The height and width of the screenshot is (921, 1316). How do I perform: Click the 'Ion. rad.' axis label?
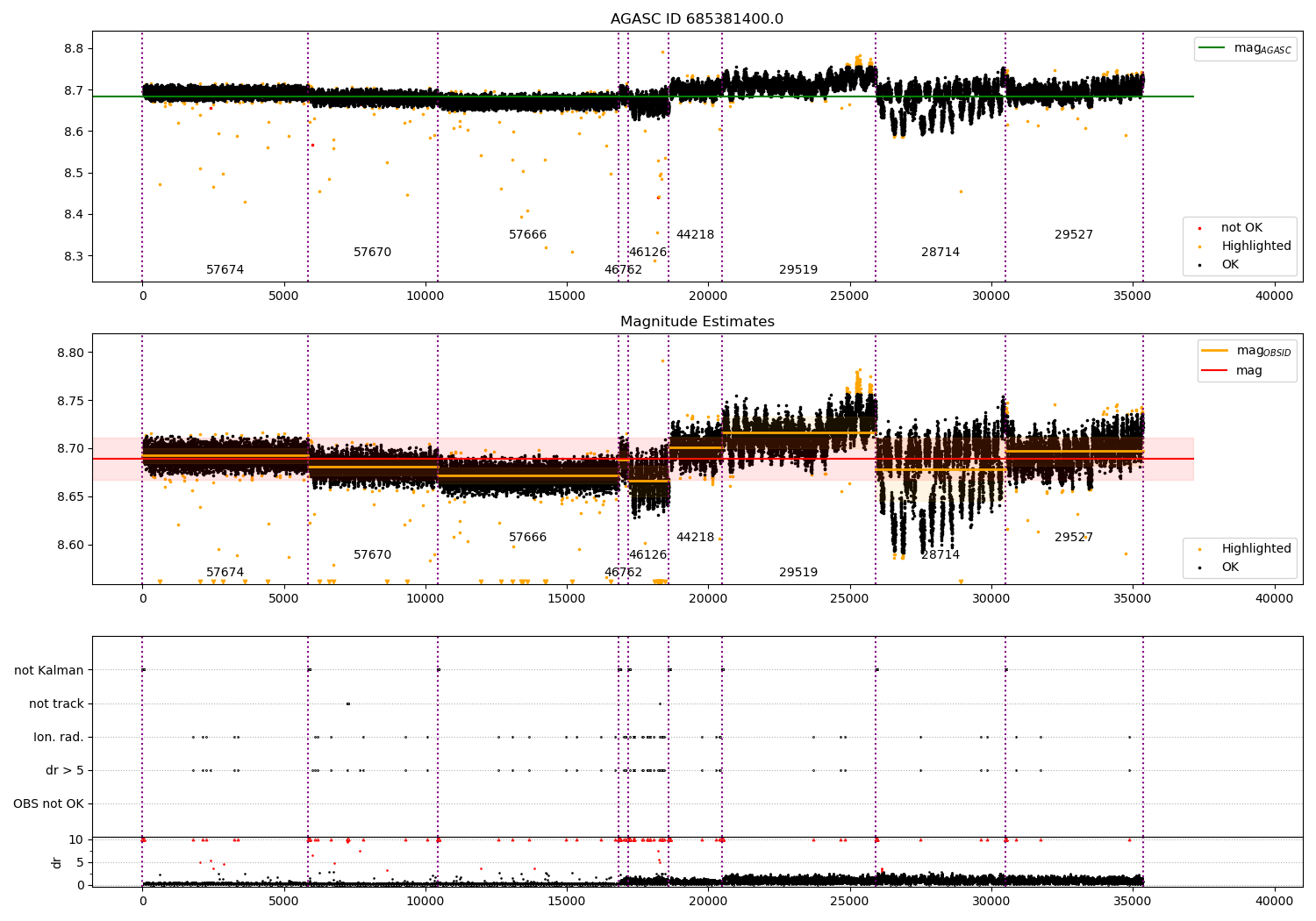59,737
